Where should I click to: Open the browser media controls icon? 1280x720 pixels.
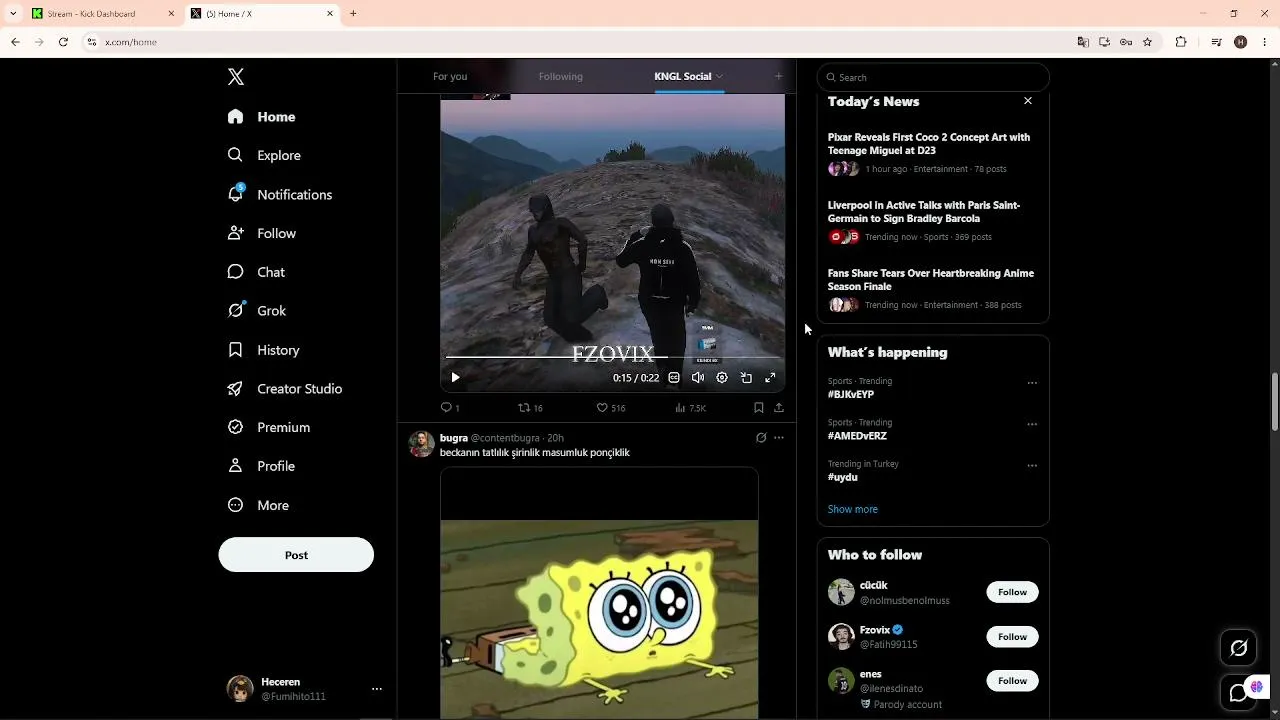coord(1216,42)
